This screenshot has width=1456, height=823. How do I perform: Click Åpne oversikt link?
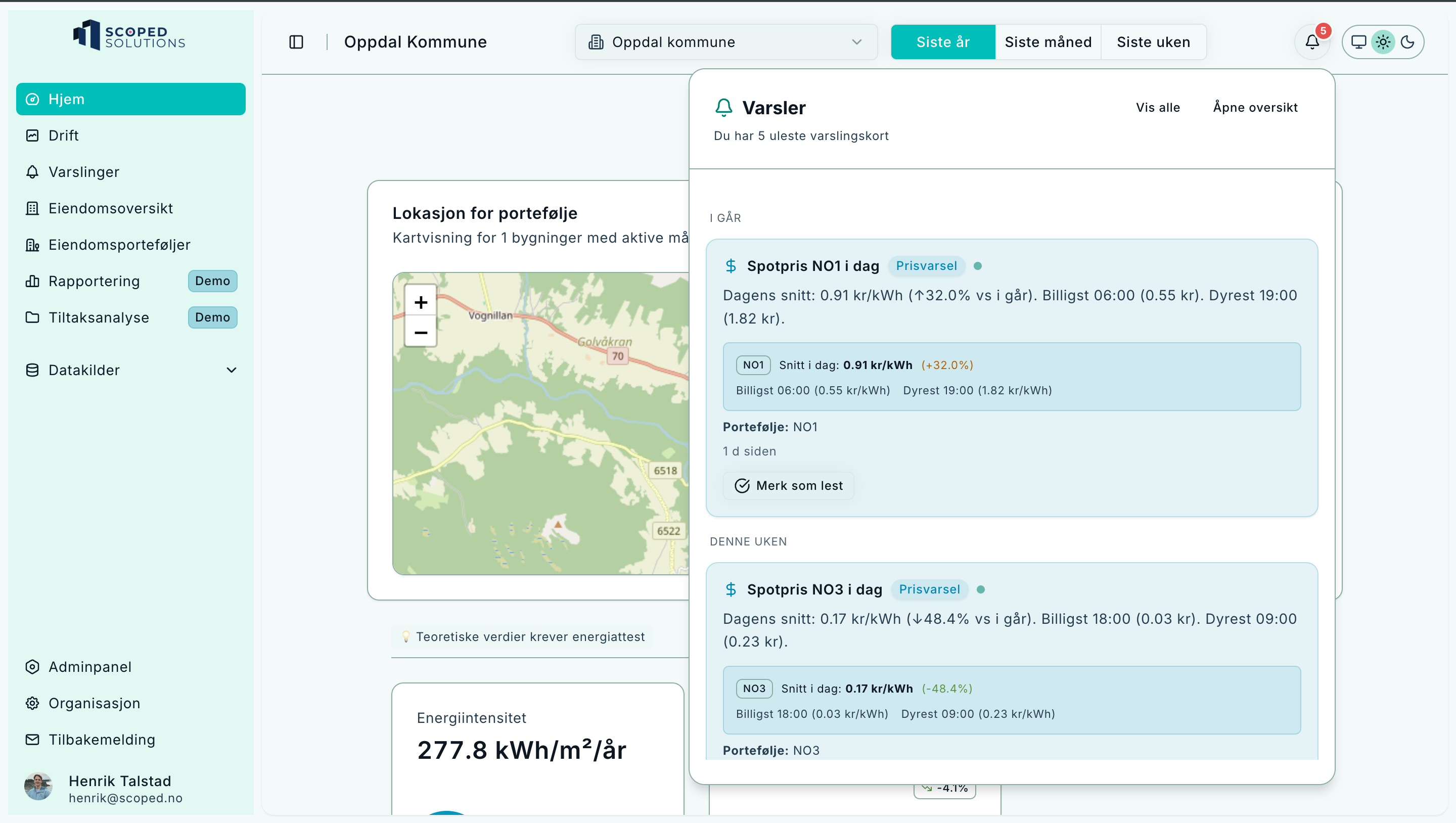tap(1255, 107)
